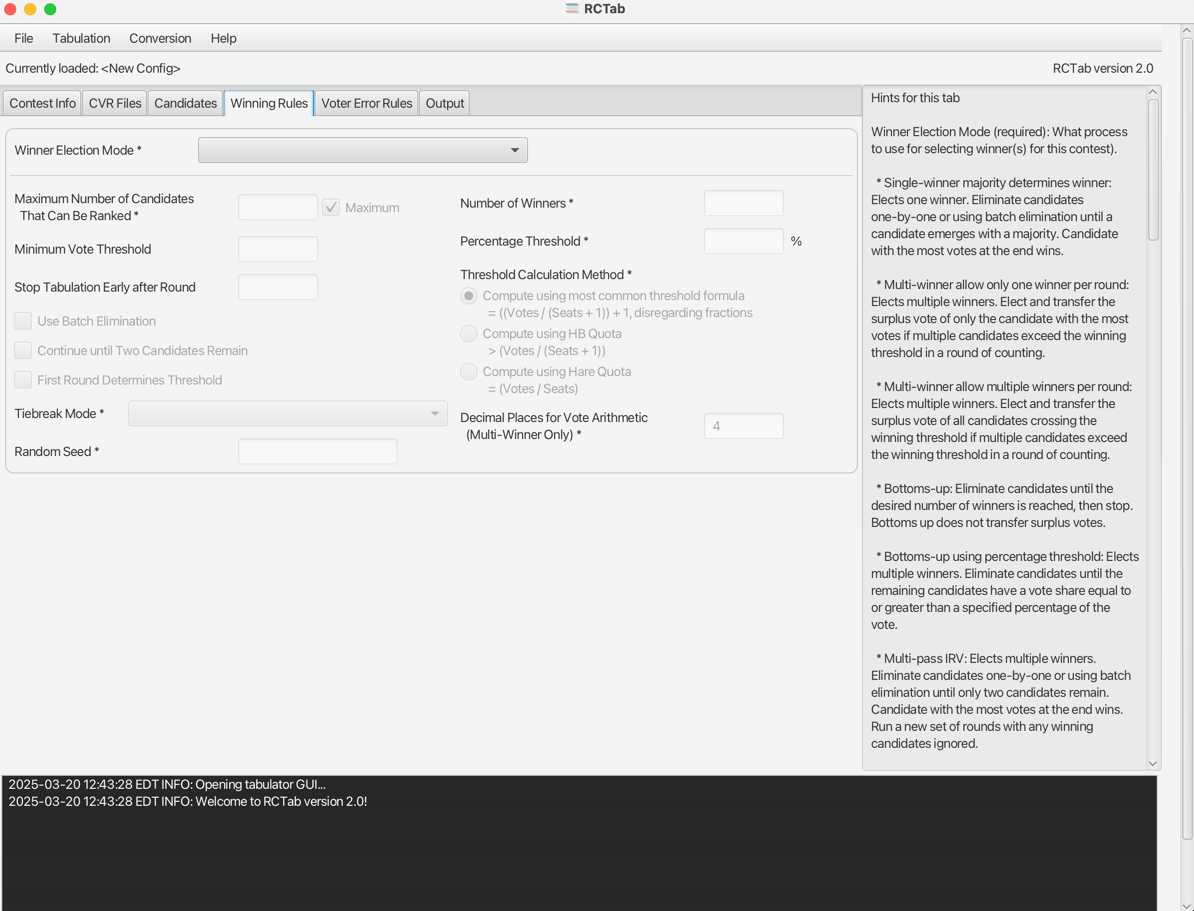Click the 'Threshold Calculation Method' label

point(545,275)
